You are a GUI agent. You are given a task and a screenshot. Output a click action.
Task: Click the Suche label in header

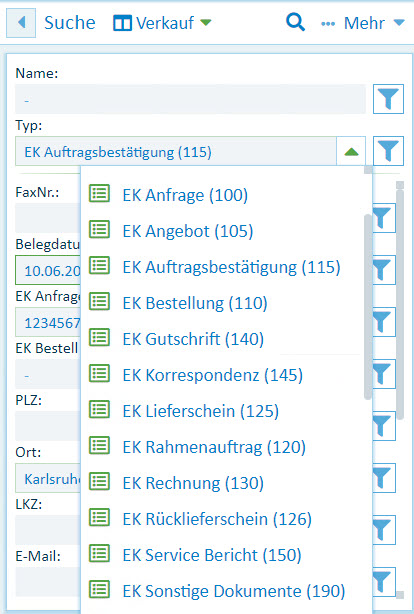pyautogui.click(x=70, y=23)
